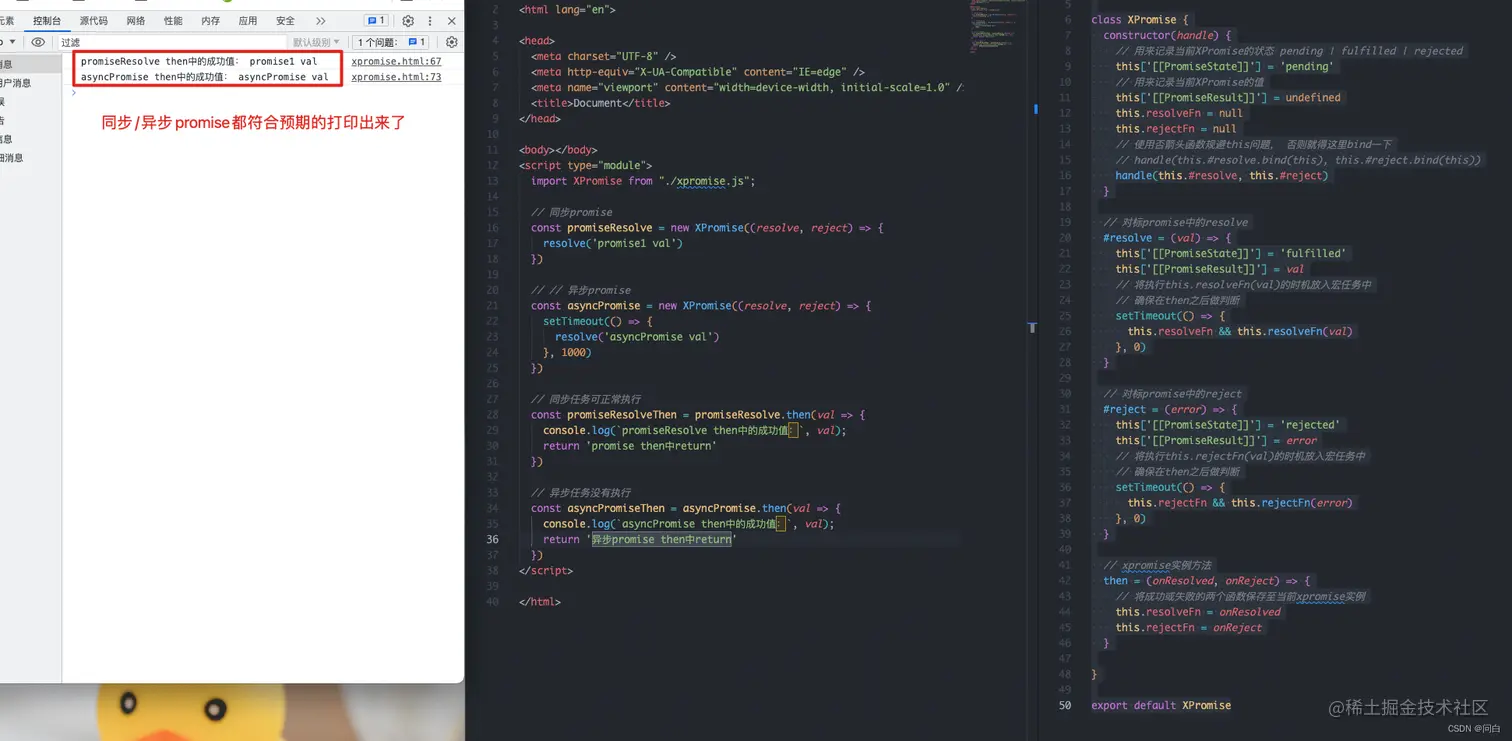1512x741 pixels.
Task: Switch to the 源代码 tab
Action: (93, 21)
